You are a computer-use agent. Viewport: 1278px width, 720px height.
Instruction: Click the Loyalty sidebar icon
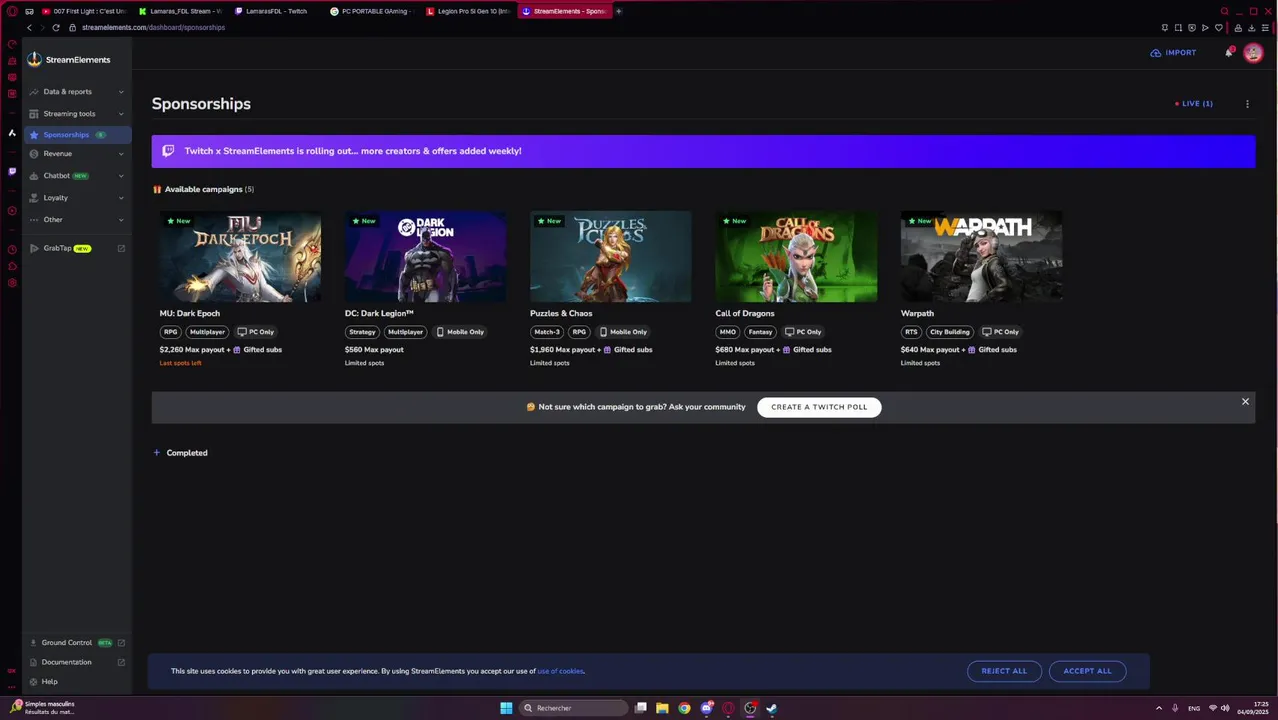(34, 198)
